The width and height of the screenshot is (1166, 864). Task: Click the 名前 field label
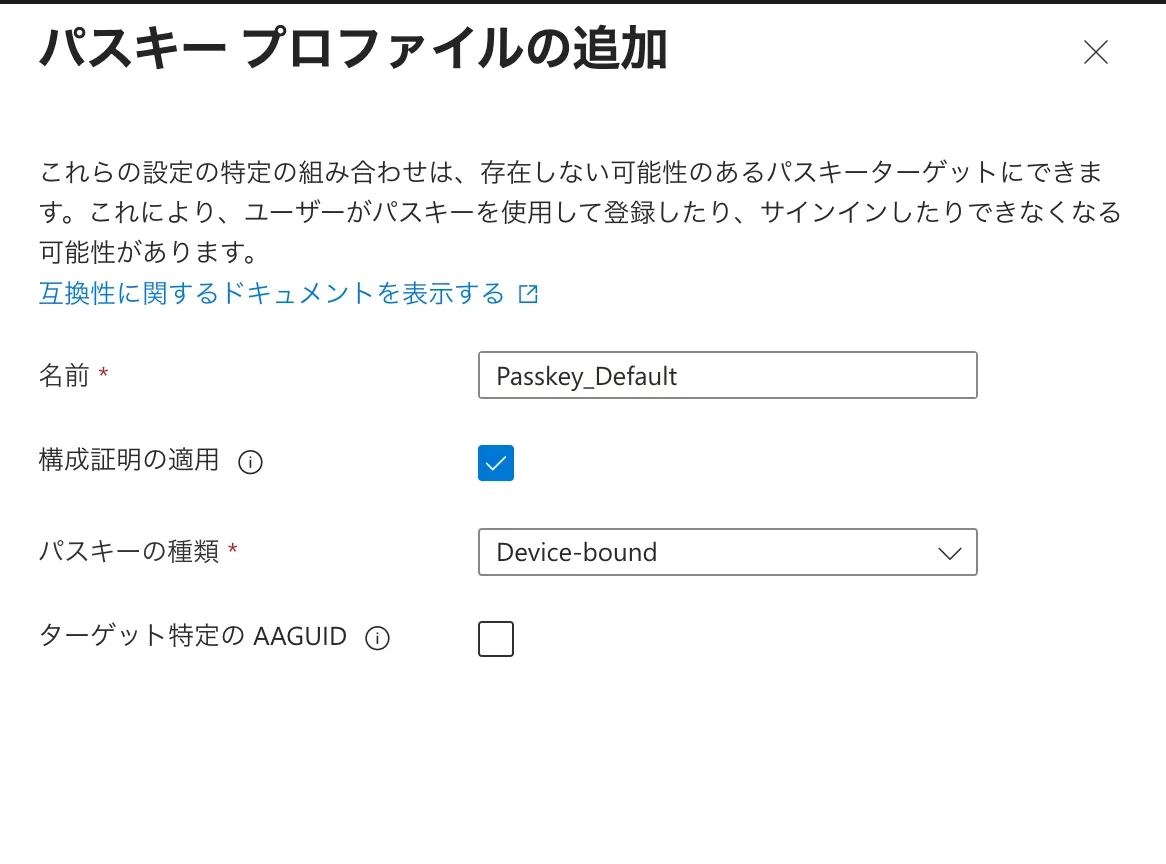click(x=64, y=375)
